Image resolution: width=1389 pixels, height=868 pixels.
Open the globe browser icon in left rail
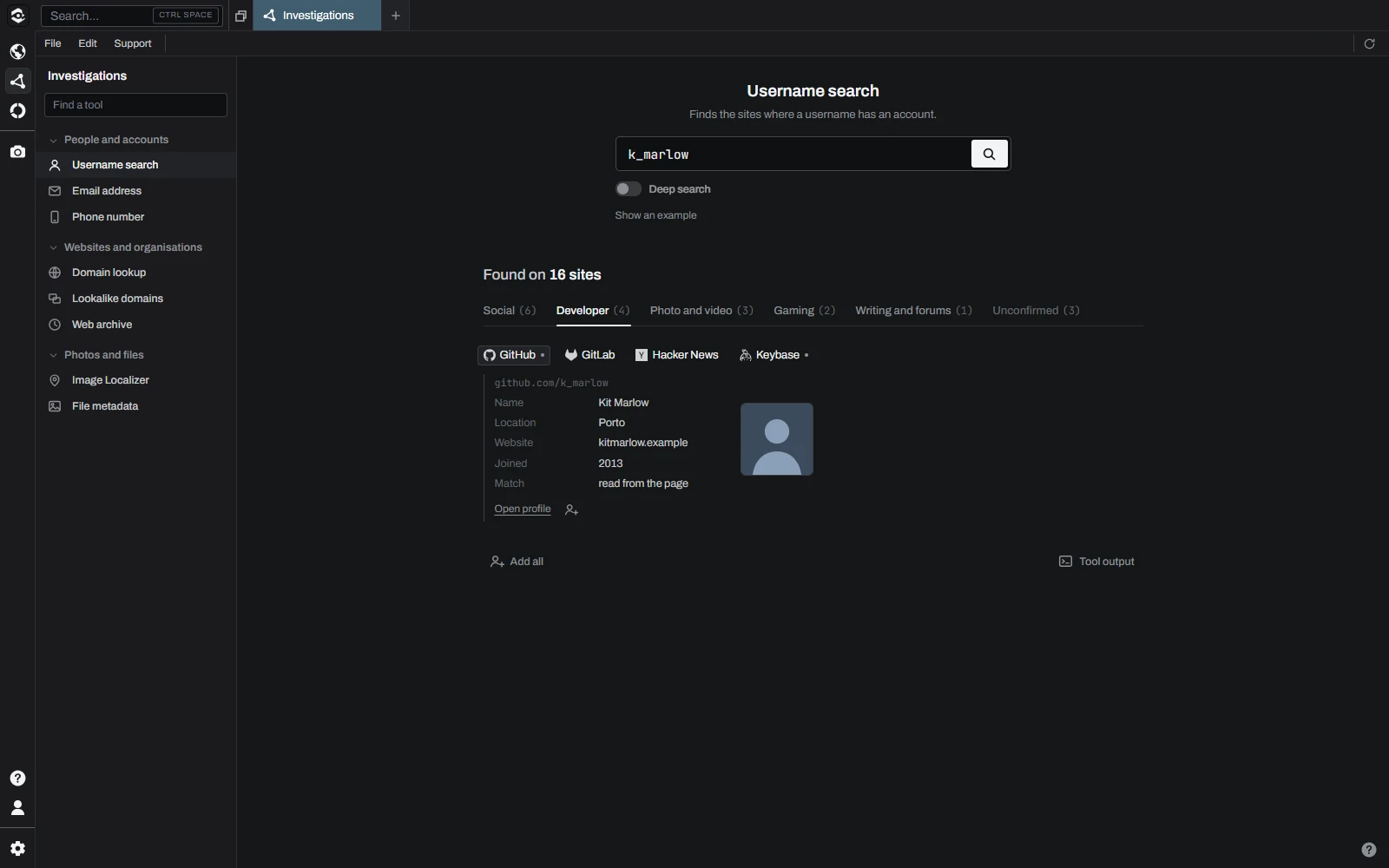[17, 51]
